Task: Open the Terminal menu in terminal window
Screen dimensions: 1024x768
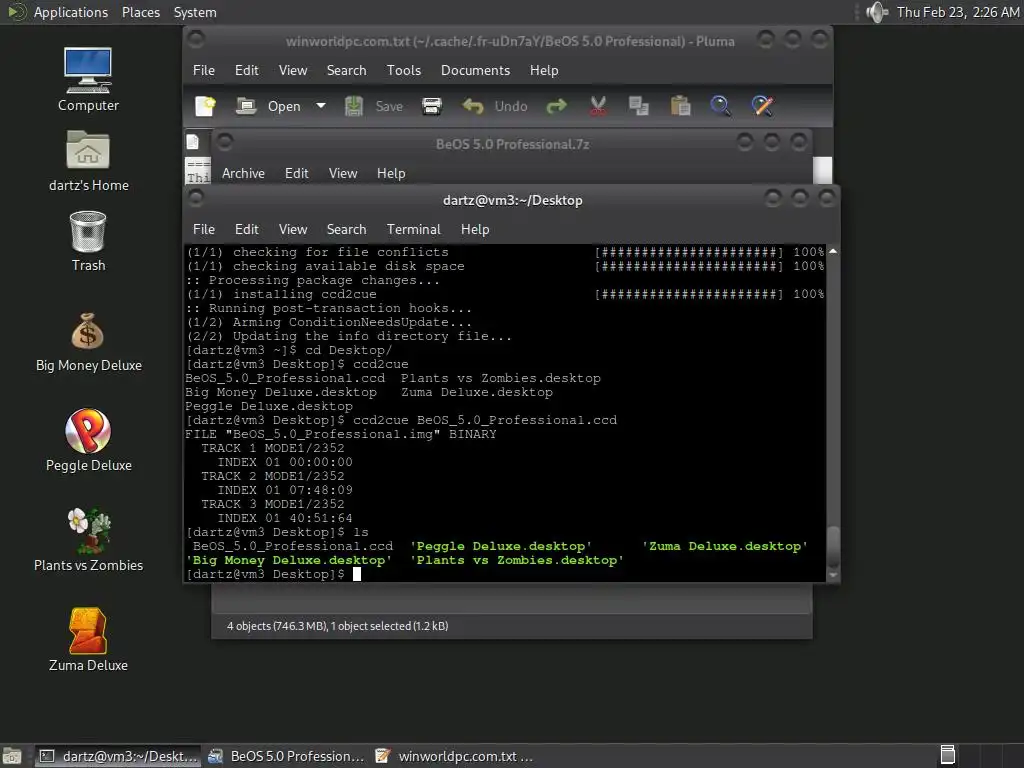Action: [413, 229]
